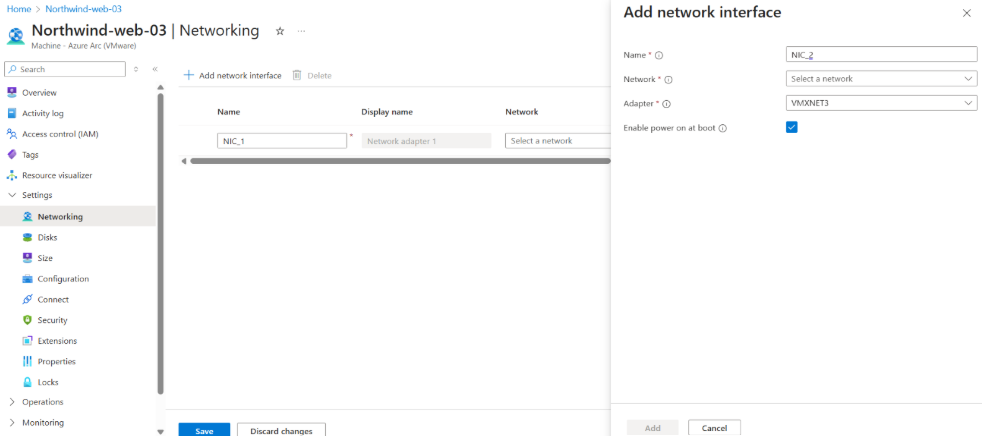Expand the Monitoring section
Screen dimensions: 982x436
(x=11, y=423)
